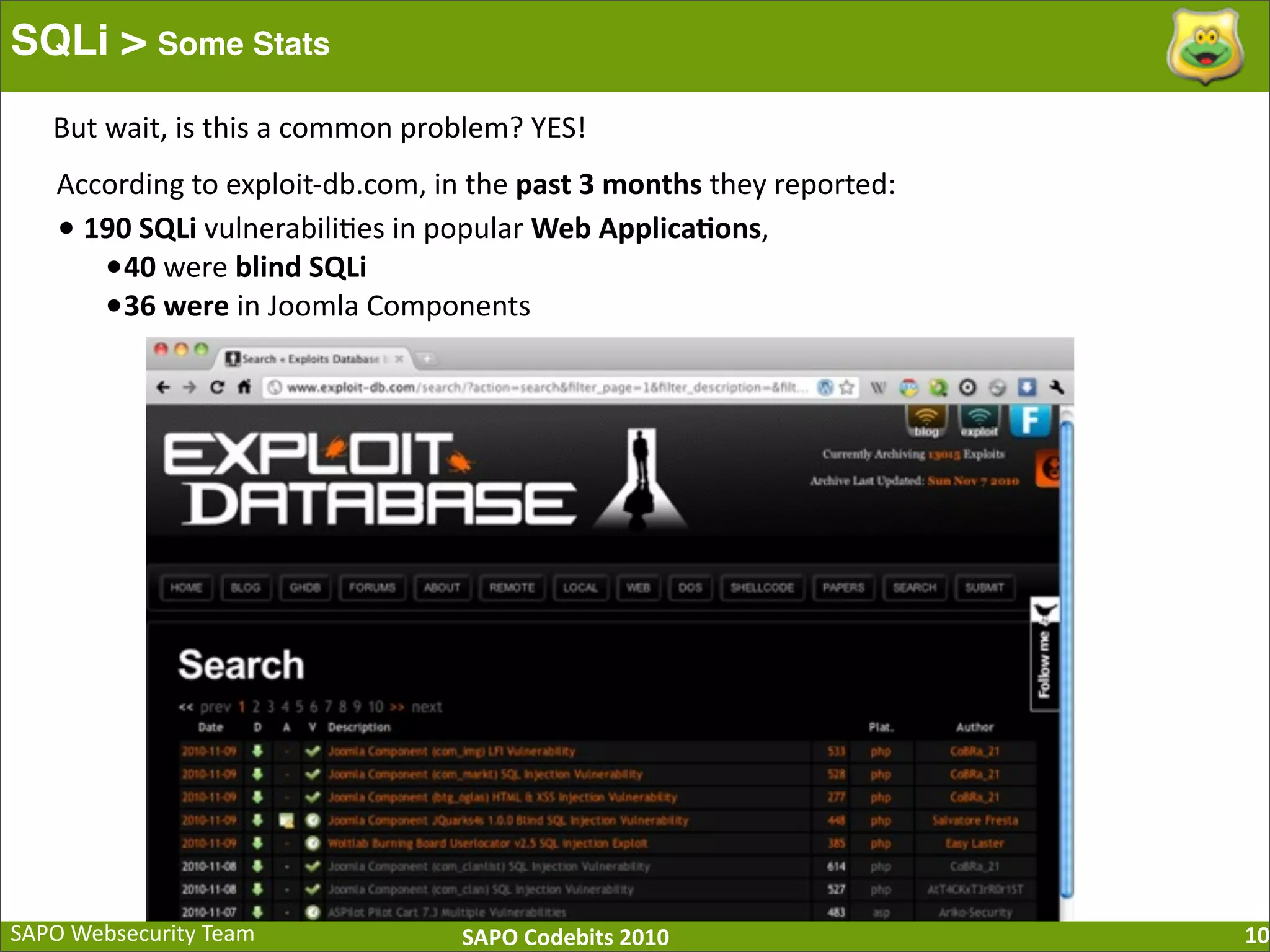The height and width of the screenshot is (952, 1270).
Task: Open the LOCAL nav item
Action: pos(580,588)
